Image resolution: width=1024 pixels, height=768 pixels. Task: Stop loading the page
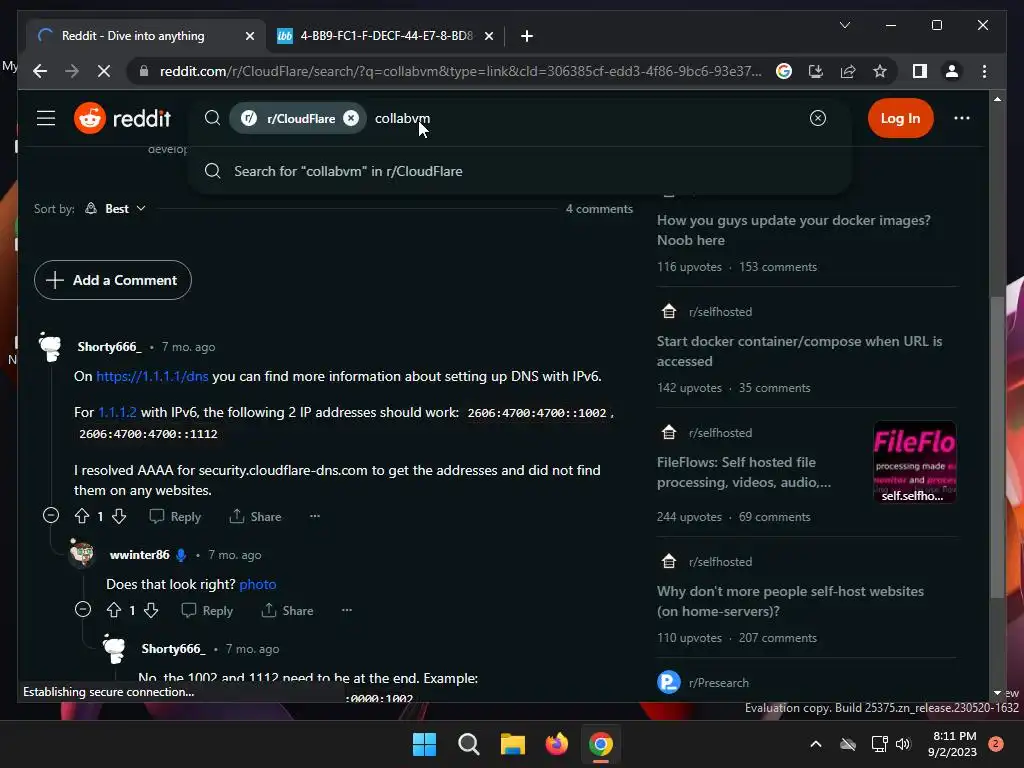(104, 71)
